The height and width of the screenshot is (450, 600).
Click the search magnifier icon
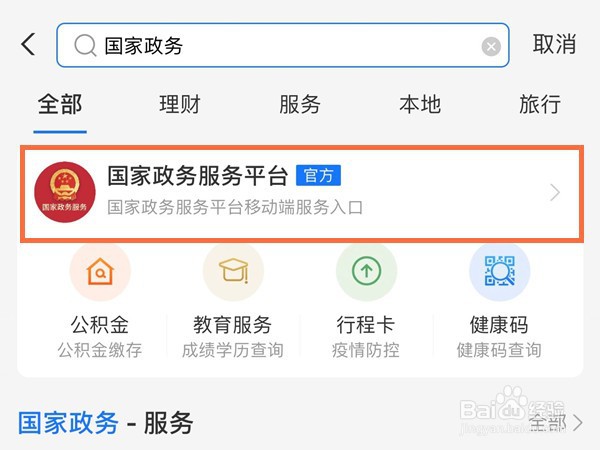point(85,45)
